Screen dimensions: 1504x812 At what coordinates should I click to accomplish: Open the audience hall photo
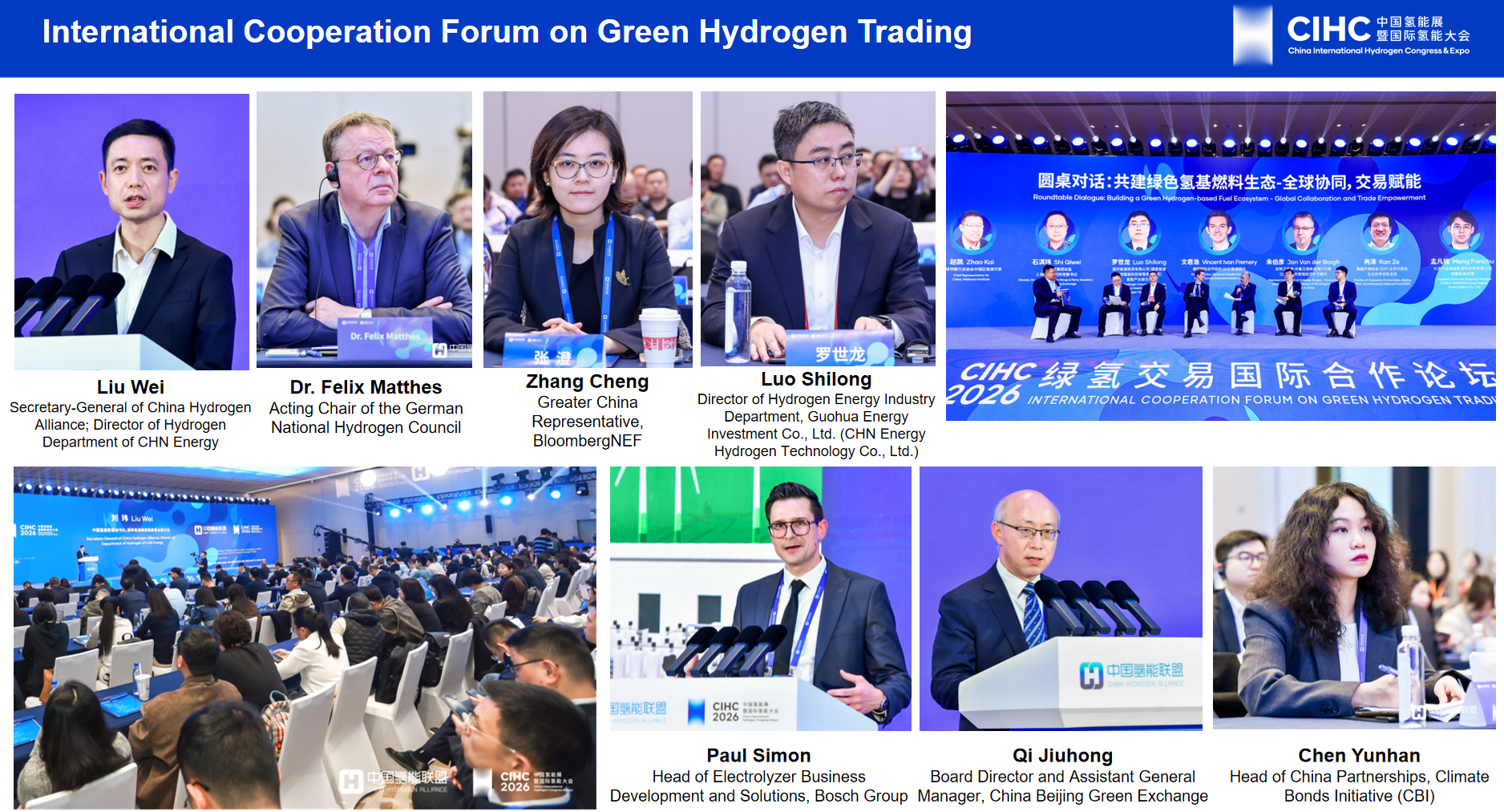click(x=305, y=637)
